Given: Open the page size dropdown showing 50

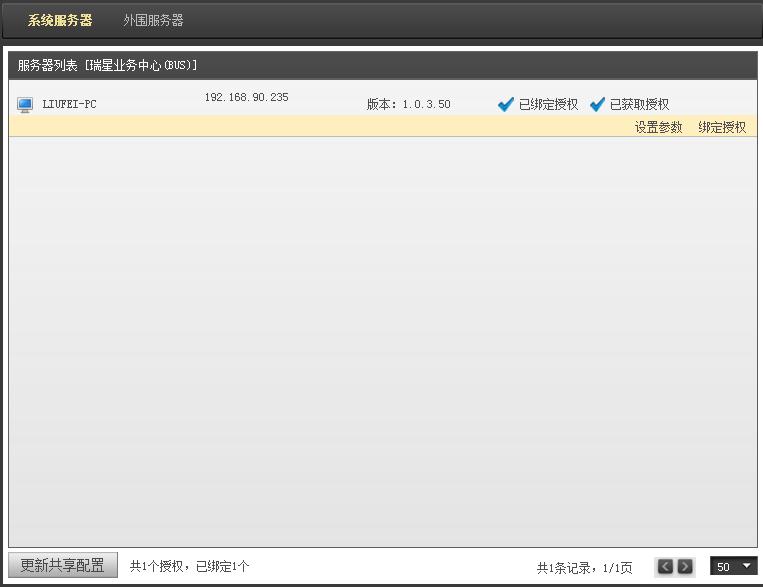Looking at the screenshot, I should pos(733,566).
